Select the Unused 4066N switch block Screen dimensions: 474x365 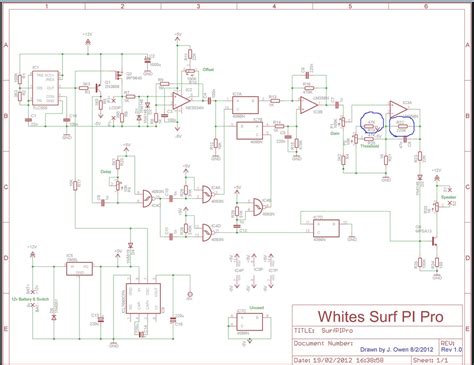pyautogui.click(x=249, y=322)
